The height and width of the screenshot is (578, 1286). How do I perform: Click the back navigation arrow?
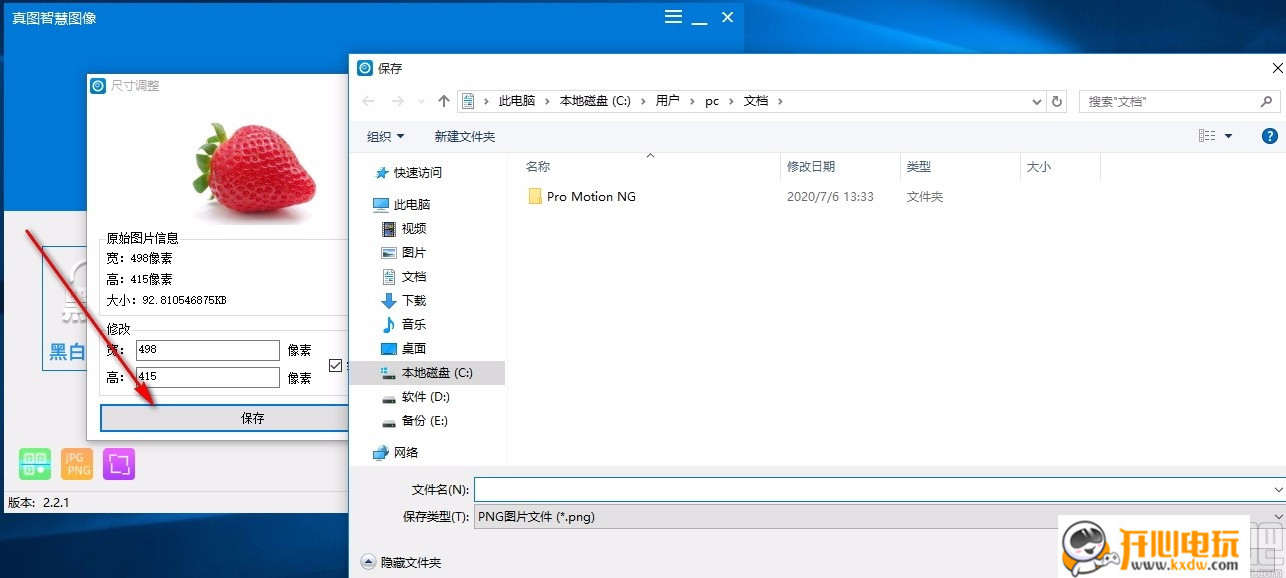tap(367, 100)
